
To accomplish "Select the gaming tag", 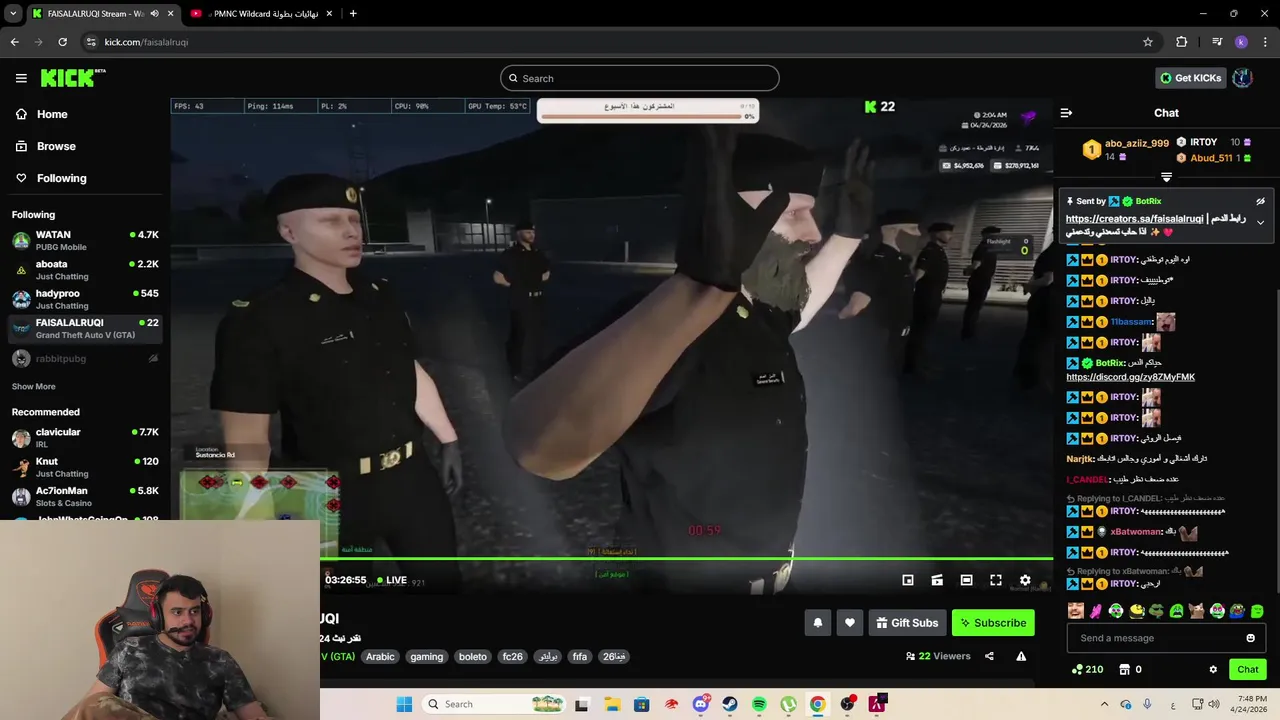I will click(426, 656).
